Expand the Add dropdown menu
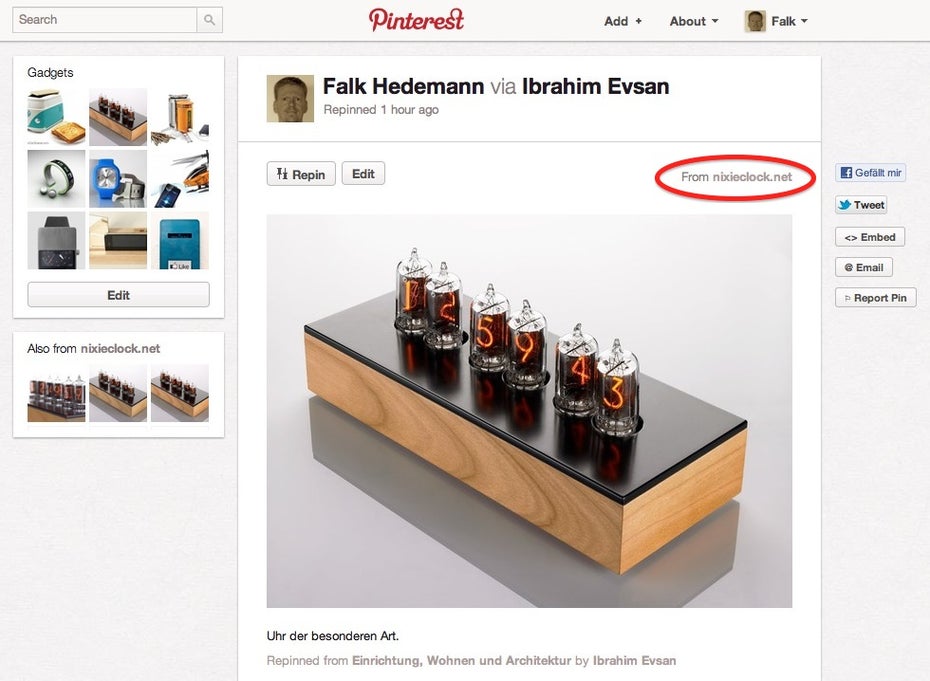Screen dimensions: 930x681 (623, 21)
